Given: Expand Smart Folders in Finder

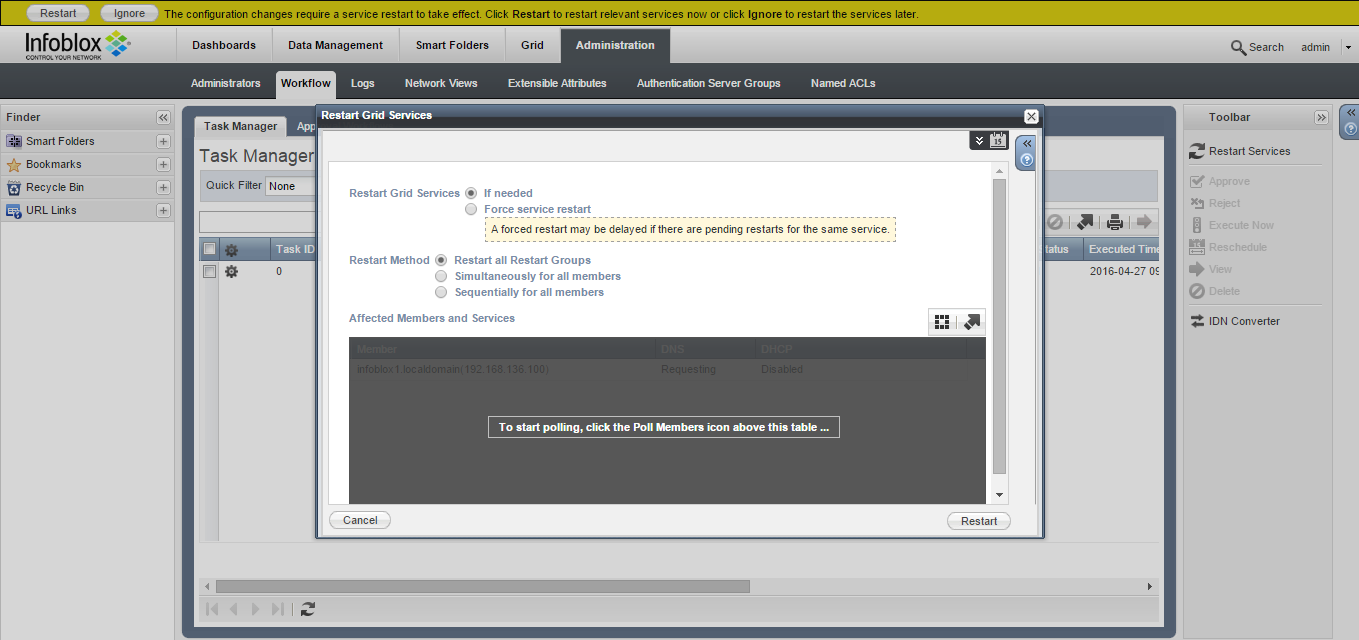Looking at the screenshot, I should click(163, 141).
